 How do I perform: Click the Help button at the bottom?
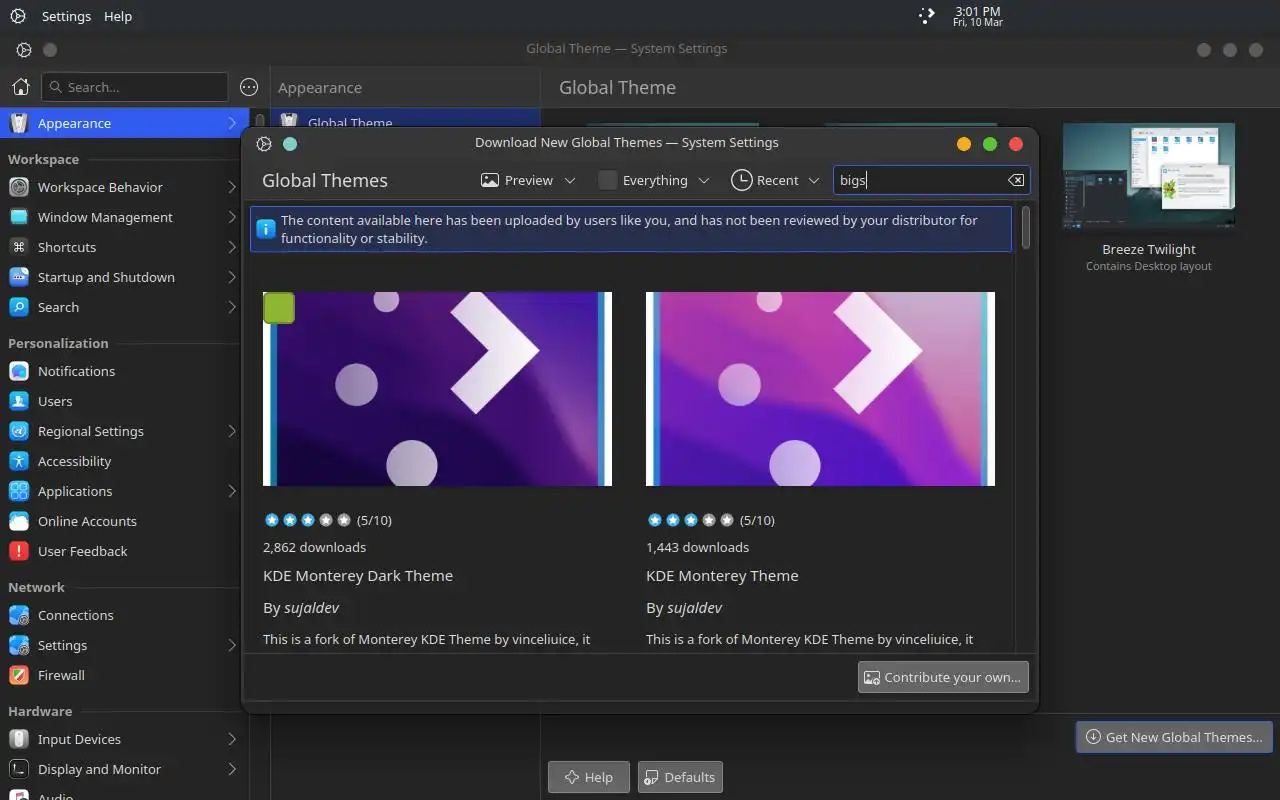pos(588,777)
